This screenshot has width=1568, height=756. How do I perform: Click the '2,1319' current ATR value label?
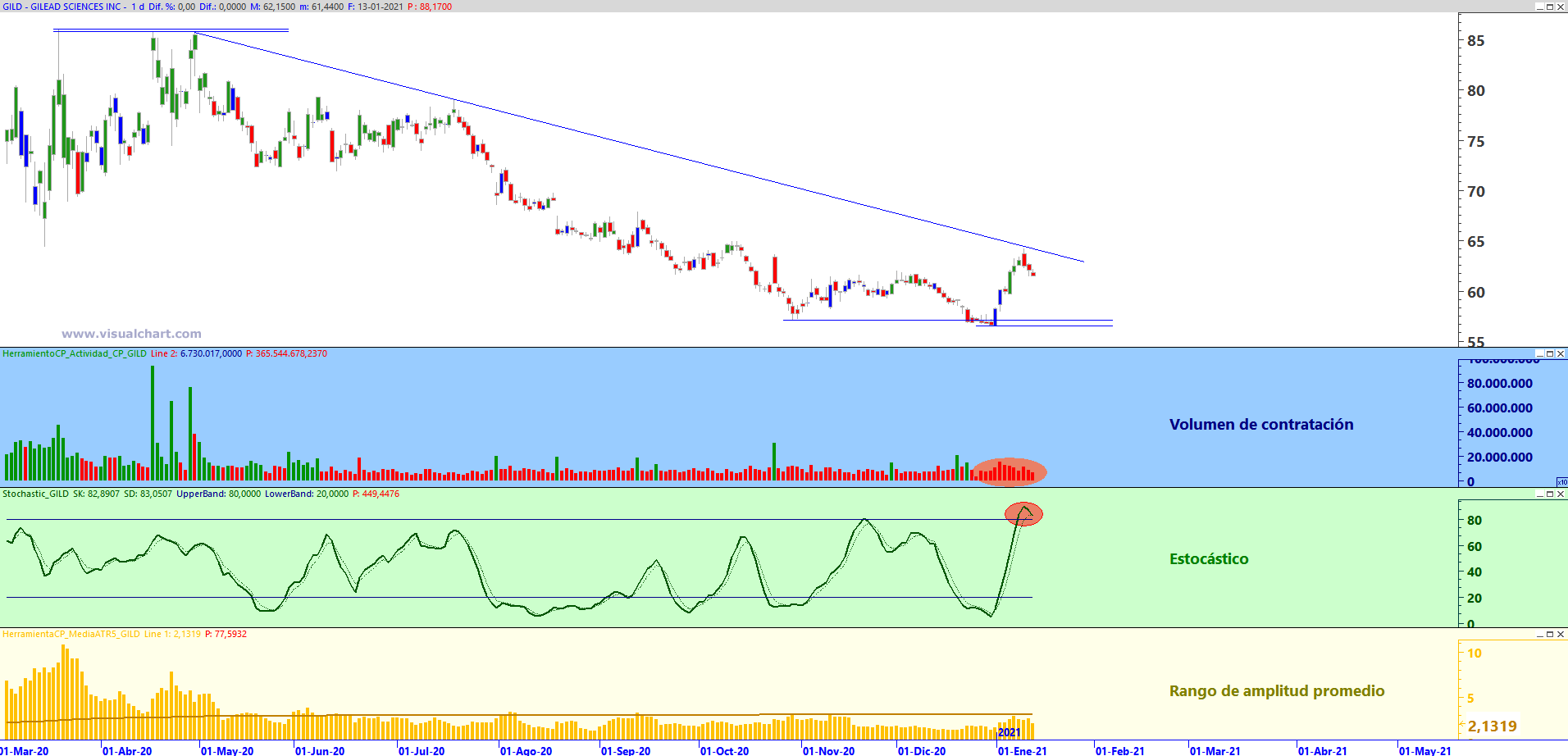pyautogui.click(x=1493, y=726)
